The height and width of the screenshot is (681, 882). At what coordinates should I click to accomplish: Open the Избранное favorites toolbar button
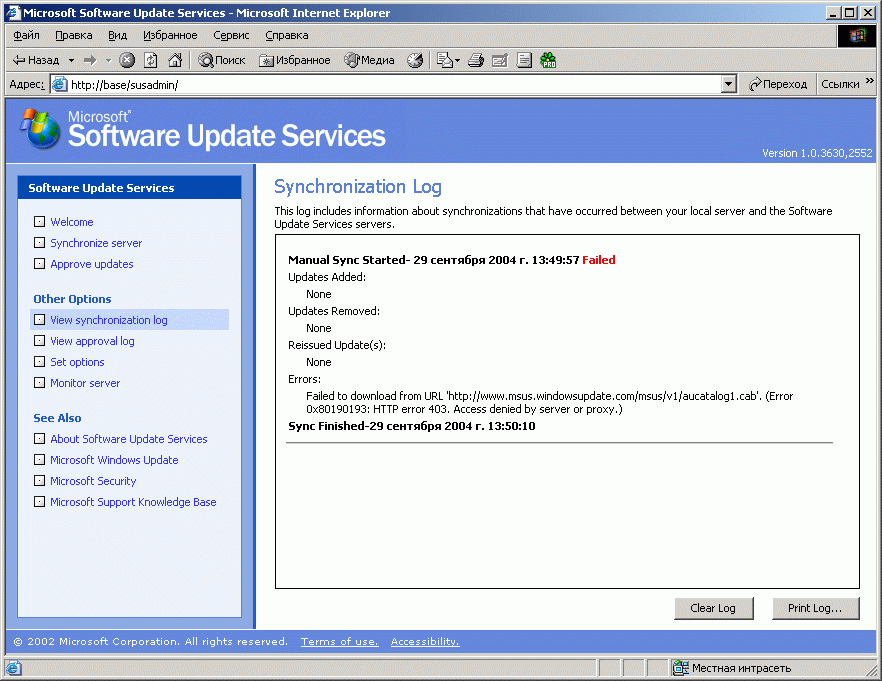295,60
